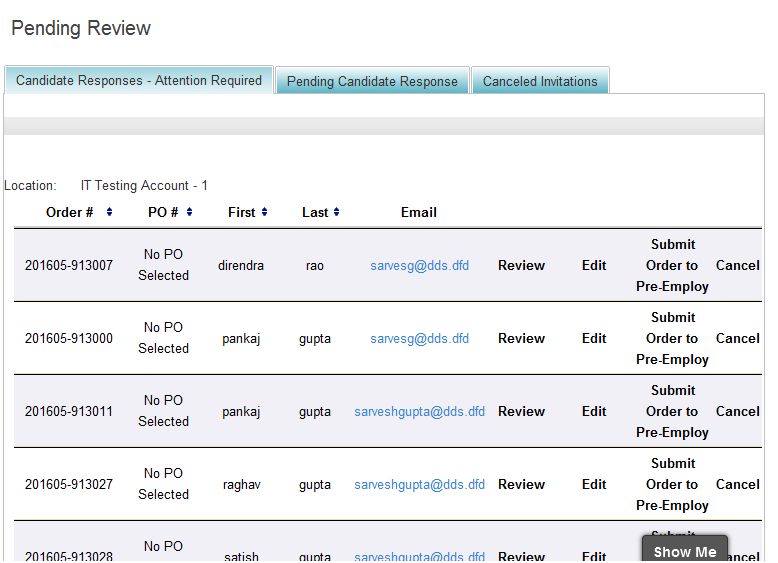Edit order 201605-913027

[594, 484]
